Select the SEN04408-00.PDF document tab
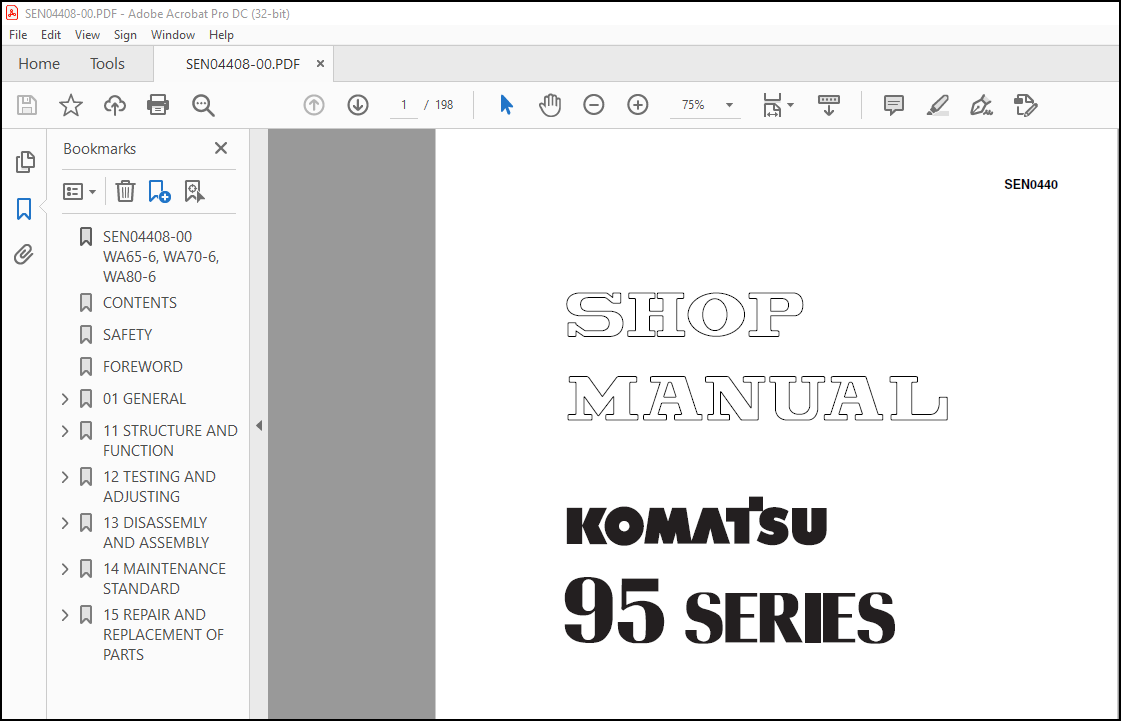This screenshot has width=1121, height=721. click(x=242, y=64)
